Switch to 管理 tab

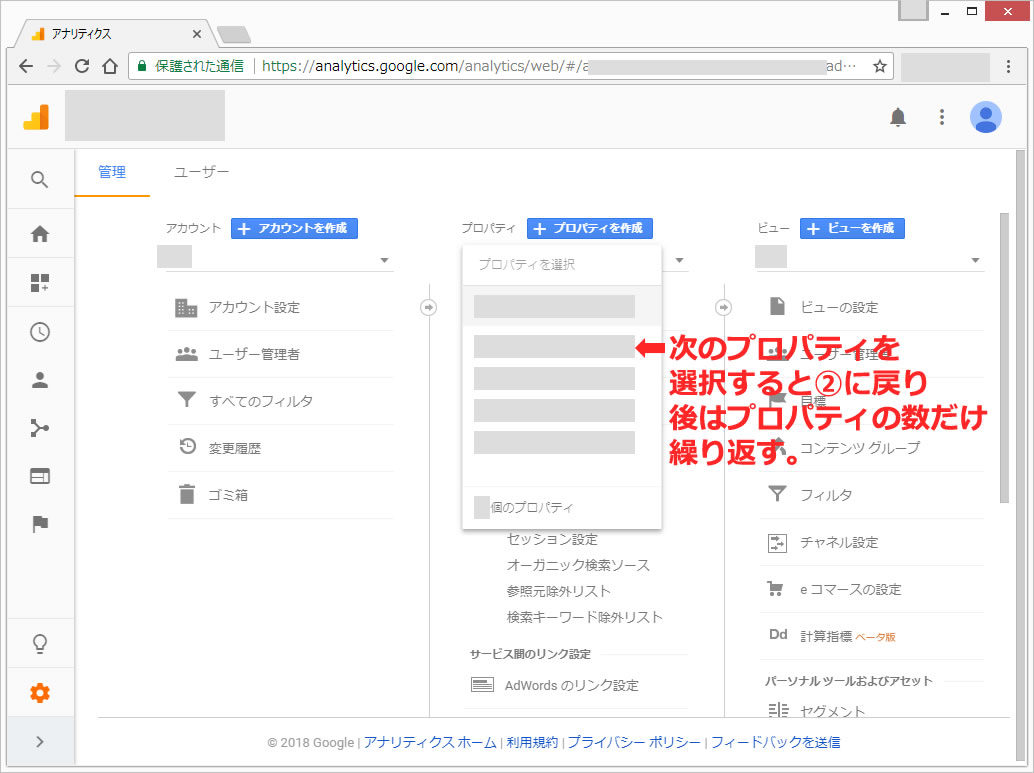point(112,172)
